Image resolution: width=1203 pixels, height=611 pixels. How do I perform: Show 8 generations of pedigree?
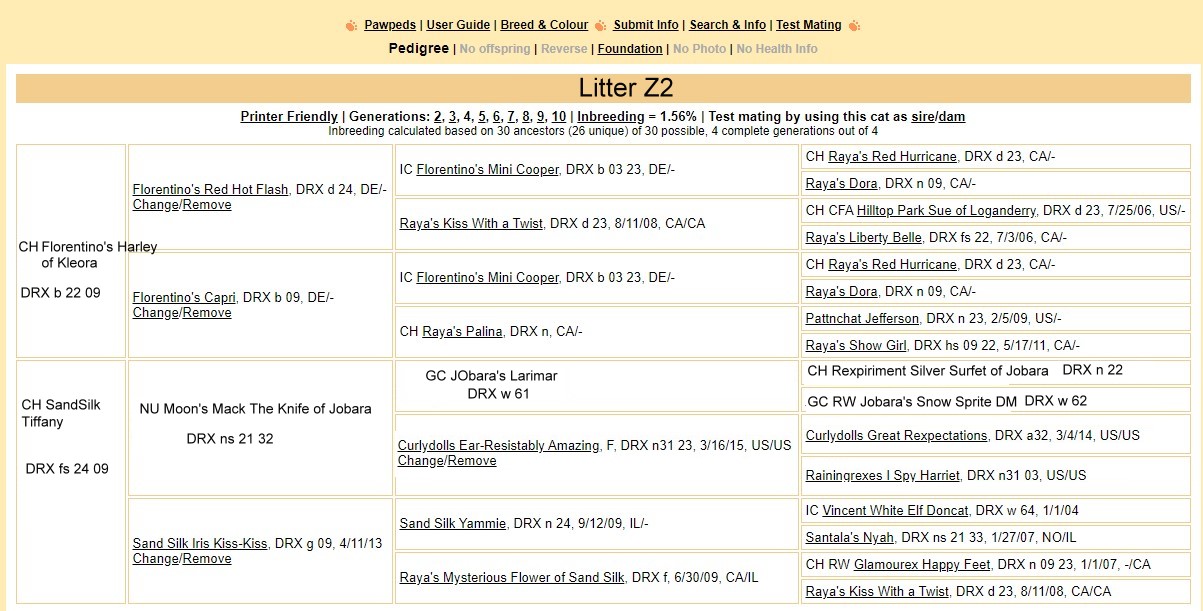[x=526, y=117]
